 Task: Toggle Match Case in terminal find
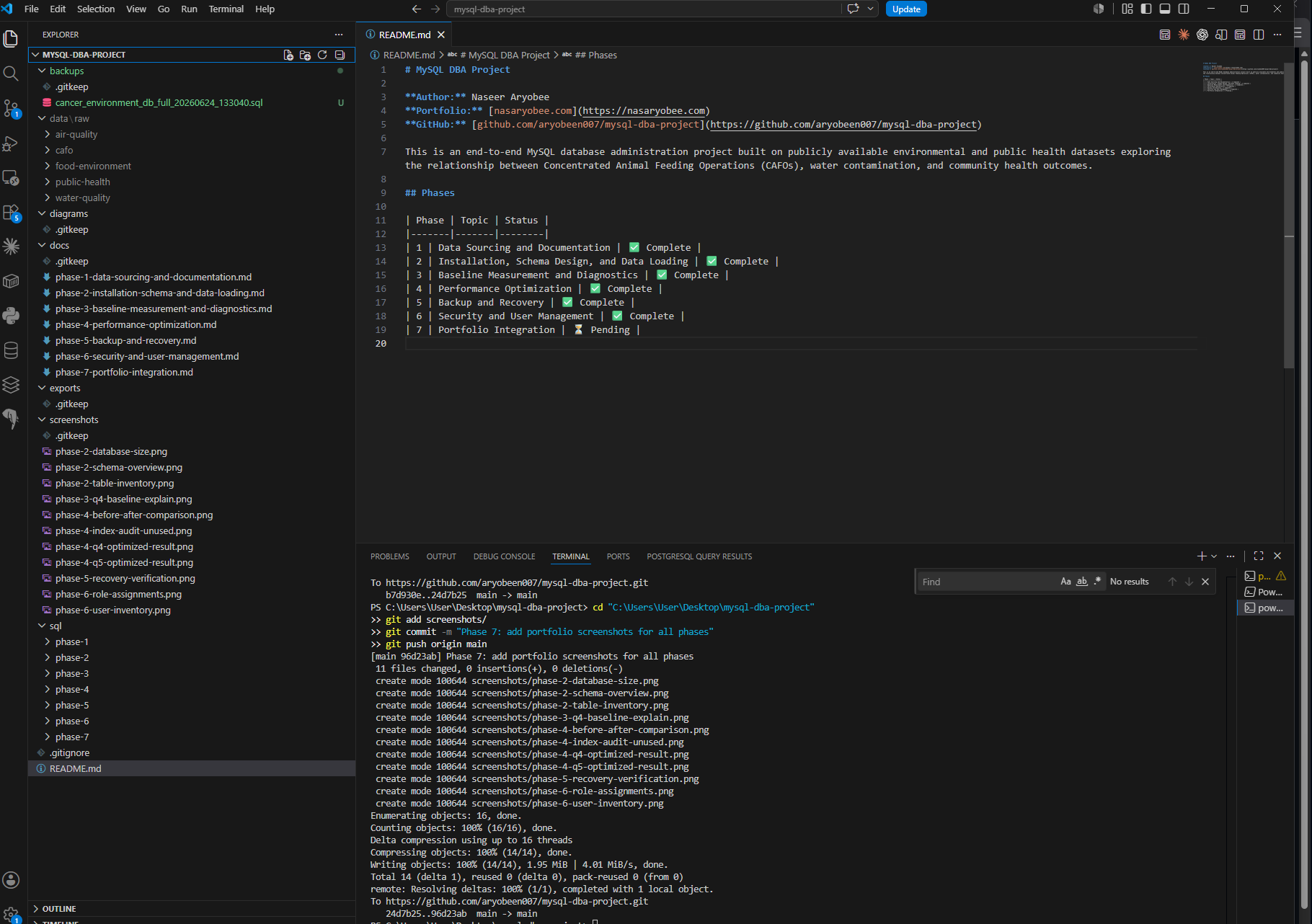1065,582
